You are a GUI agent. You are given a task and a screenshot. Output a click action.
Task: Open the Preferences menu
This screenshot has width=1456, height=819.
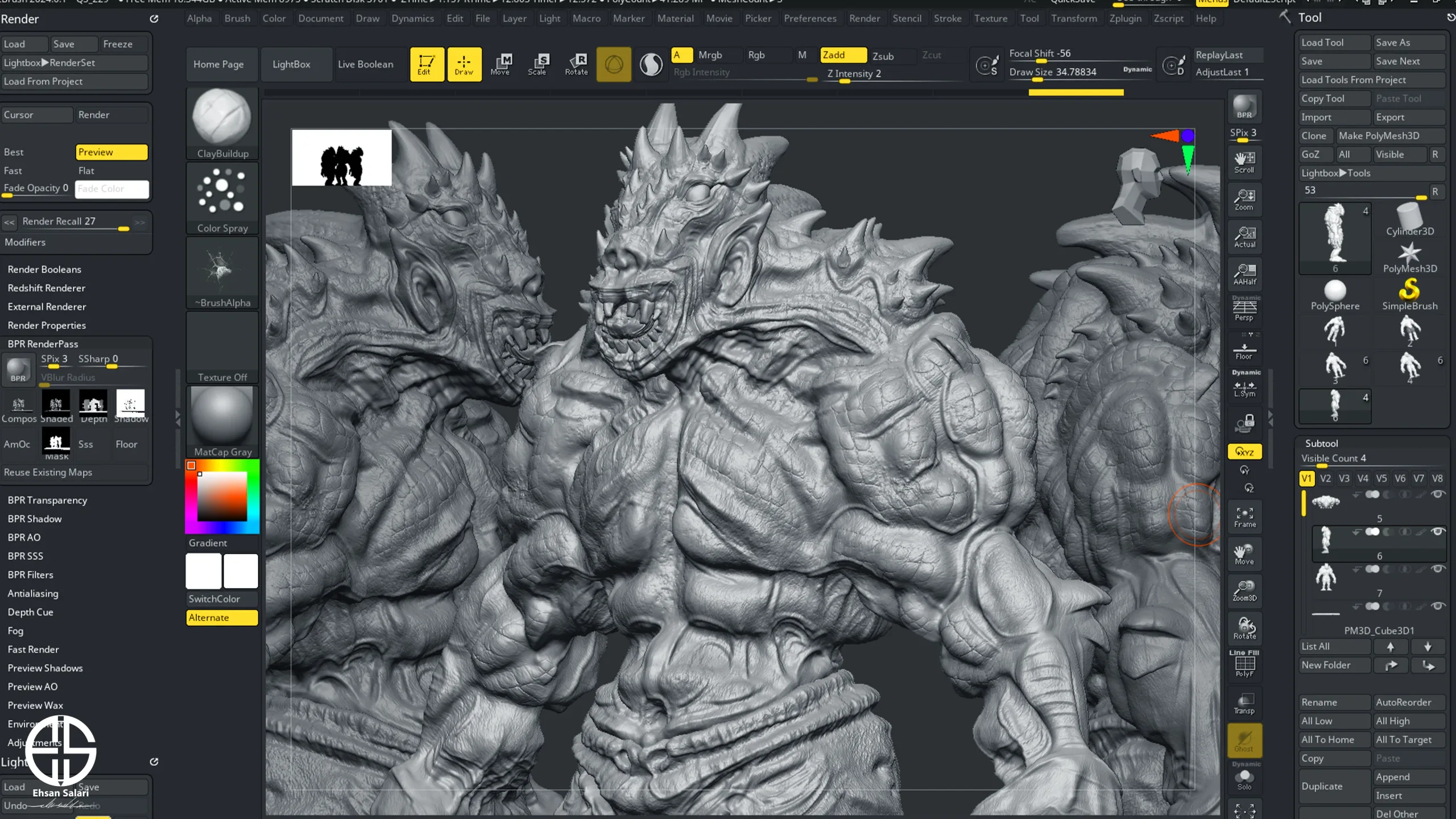(x=810, y=18)
